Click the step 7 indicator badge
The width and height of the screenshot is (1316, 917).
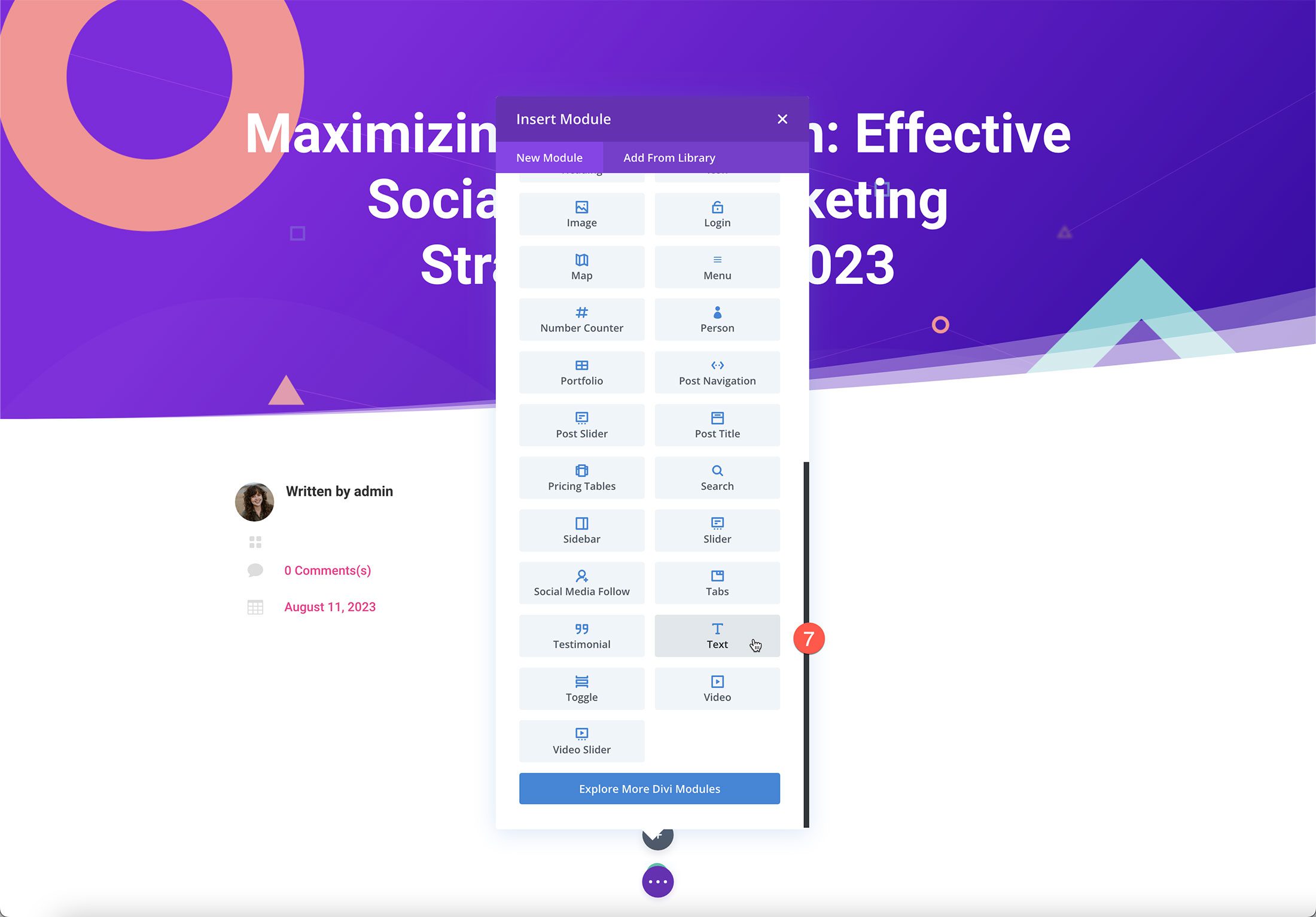pyautogui.click(x=807, y=639)
